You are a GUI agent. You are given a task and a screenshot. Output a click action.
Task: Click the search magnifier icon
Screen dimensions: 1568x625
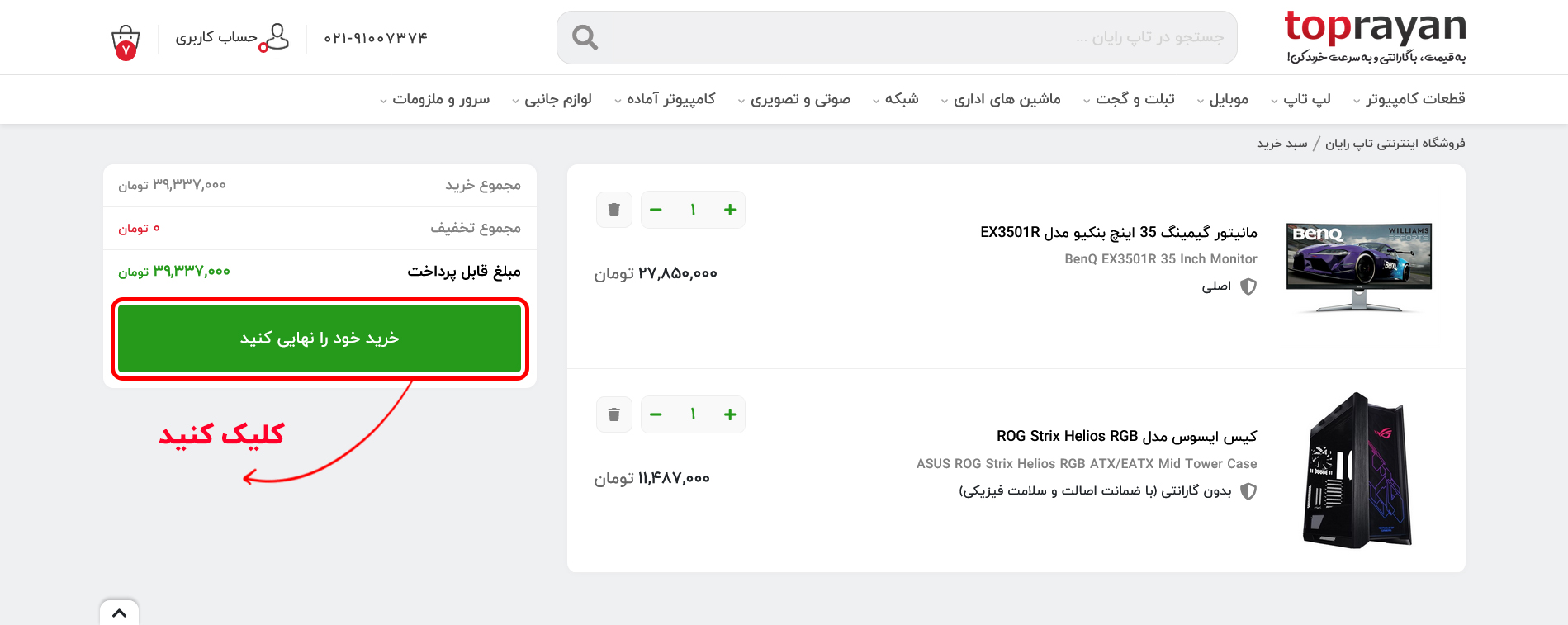pos(585,37)
